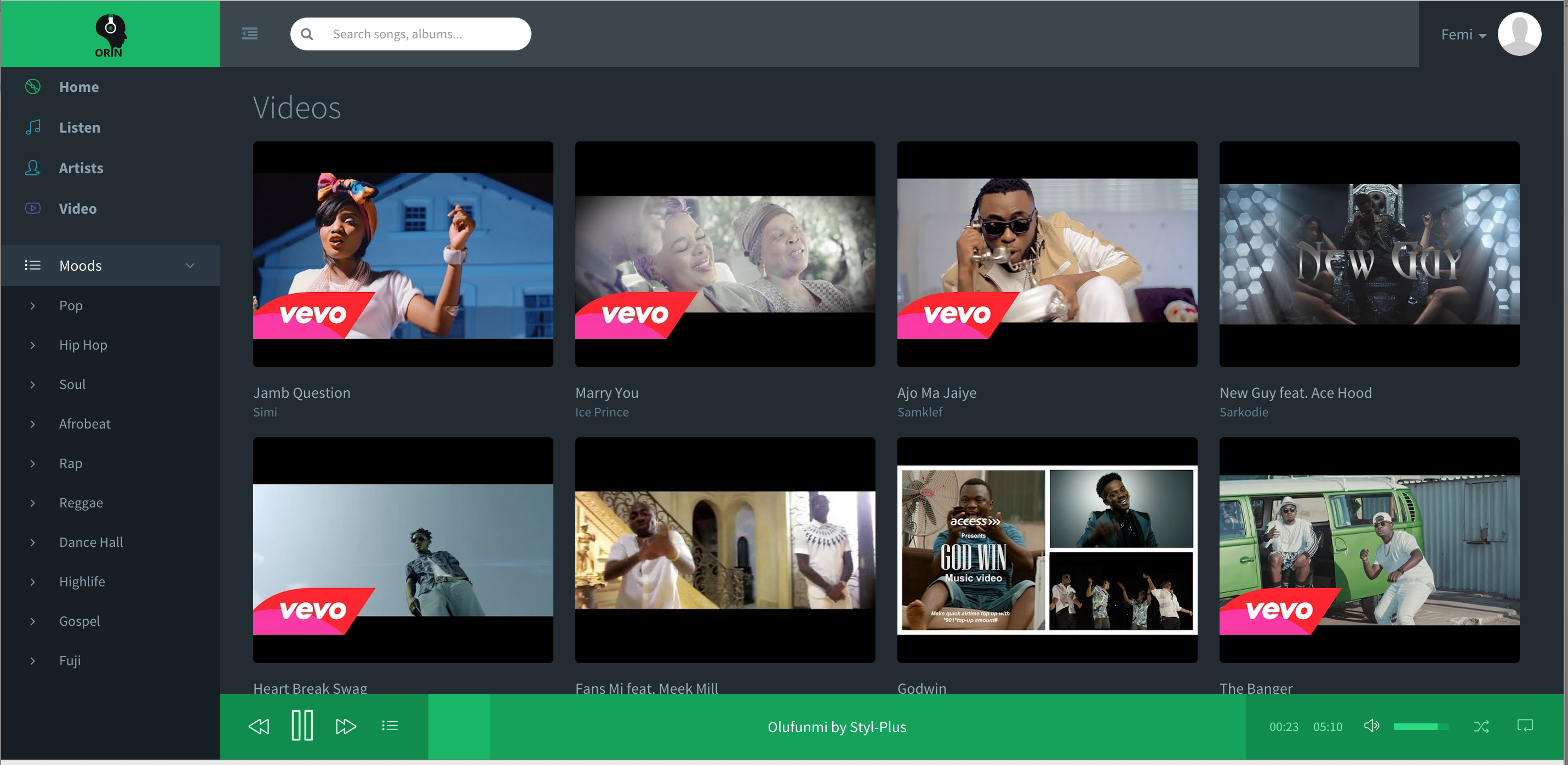The width and height of the screenshot is (1568, 765).
Task: Click the Home disc icon
Action: [x=33, y=87]
